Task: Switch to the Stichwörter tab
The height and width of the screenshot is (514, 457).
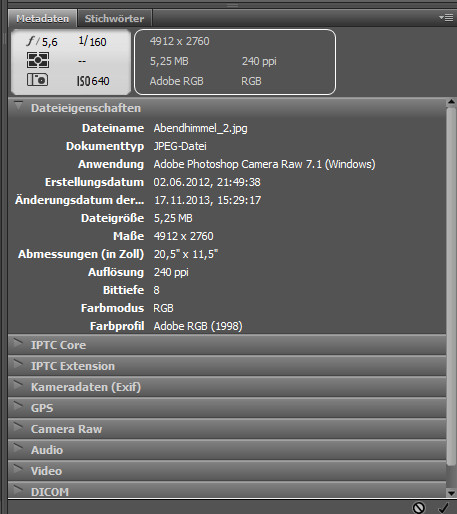Action: 114,18
